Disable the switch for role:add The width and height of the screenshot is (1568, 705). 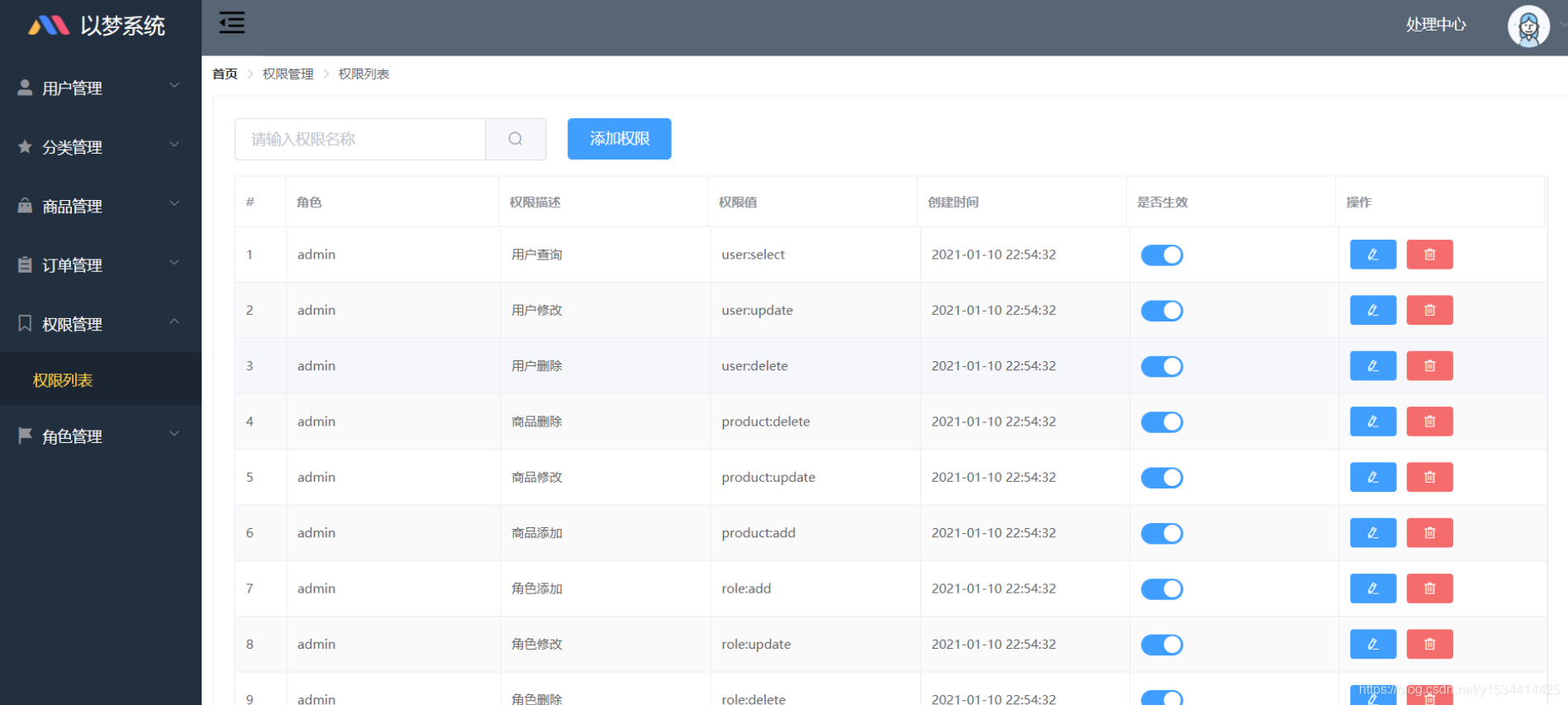[x=1162, y=589]
